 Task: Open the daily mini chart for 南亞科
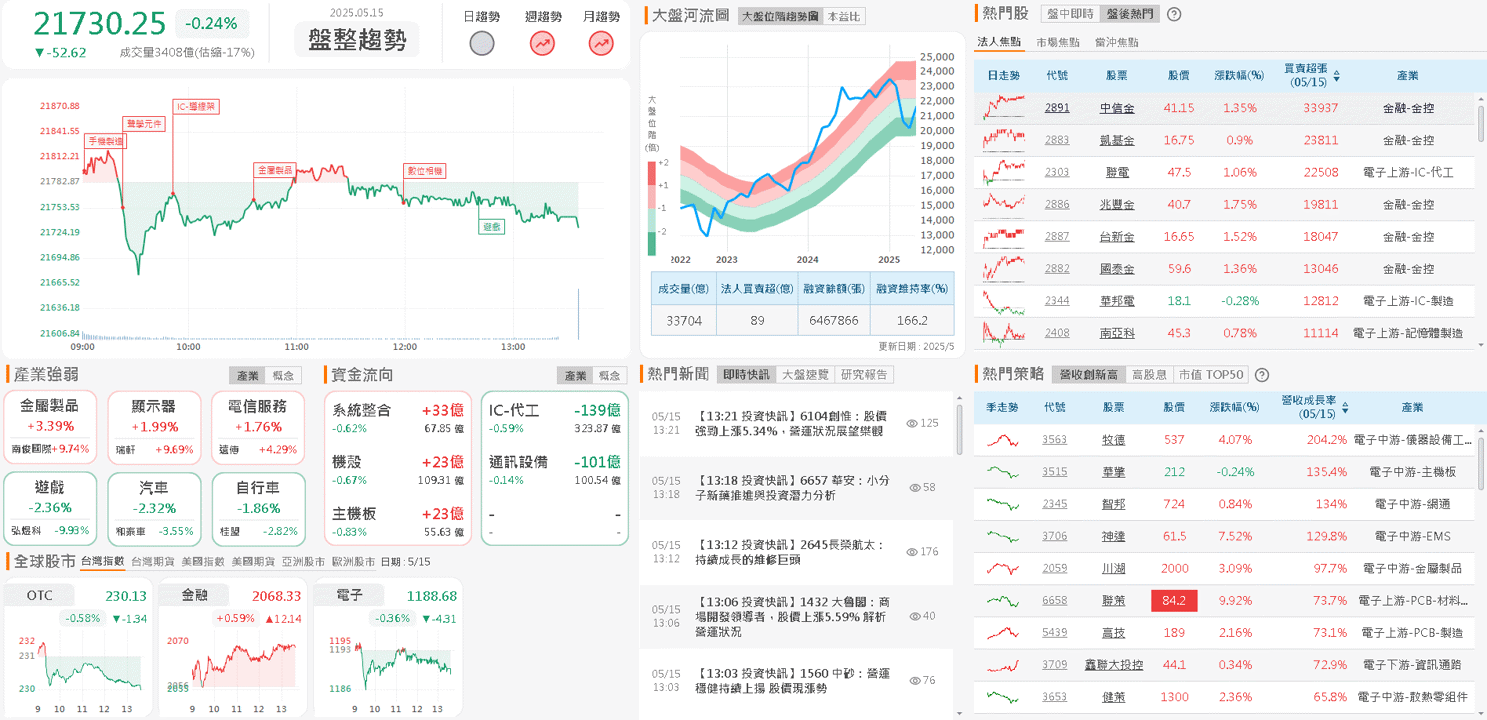click(1004, 332)
